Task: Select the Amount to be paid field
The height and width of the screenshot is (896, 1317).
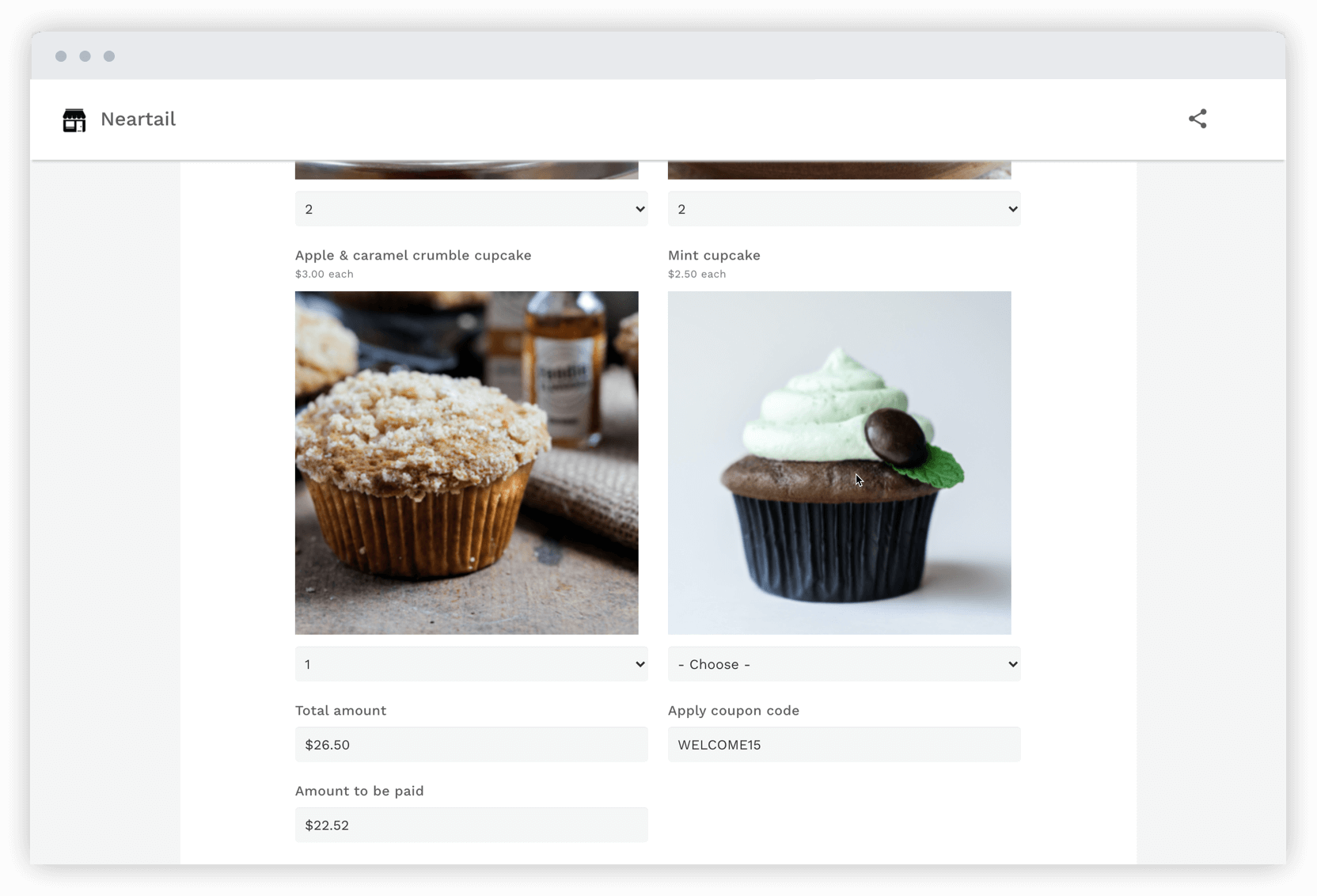Action: click(x=471, y=825)
